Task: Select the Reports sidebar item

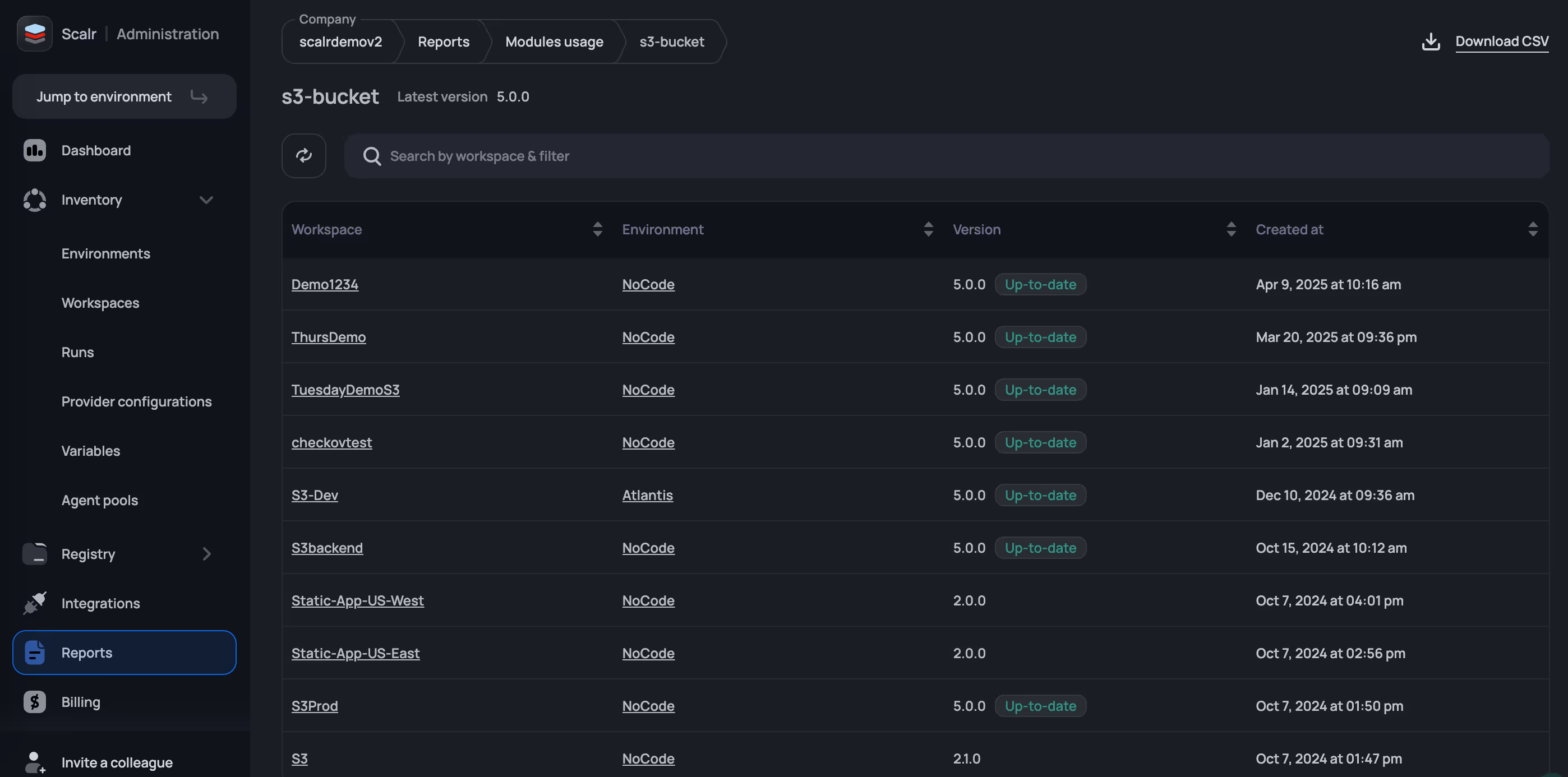Action: tap(124, 653)
